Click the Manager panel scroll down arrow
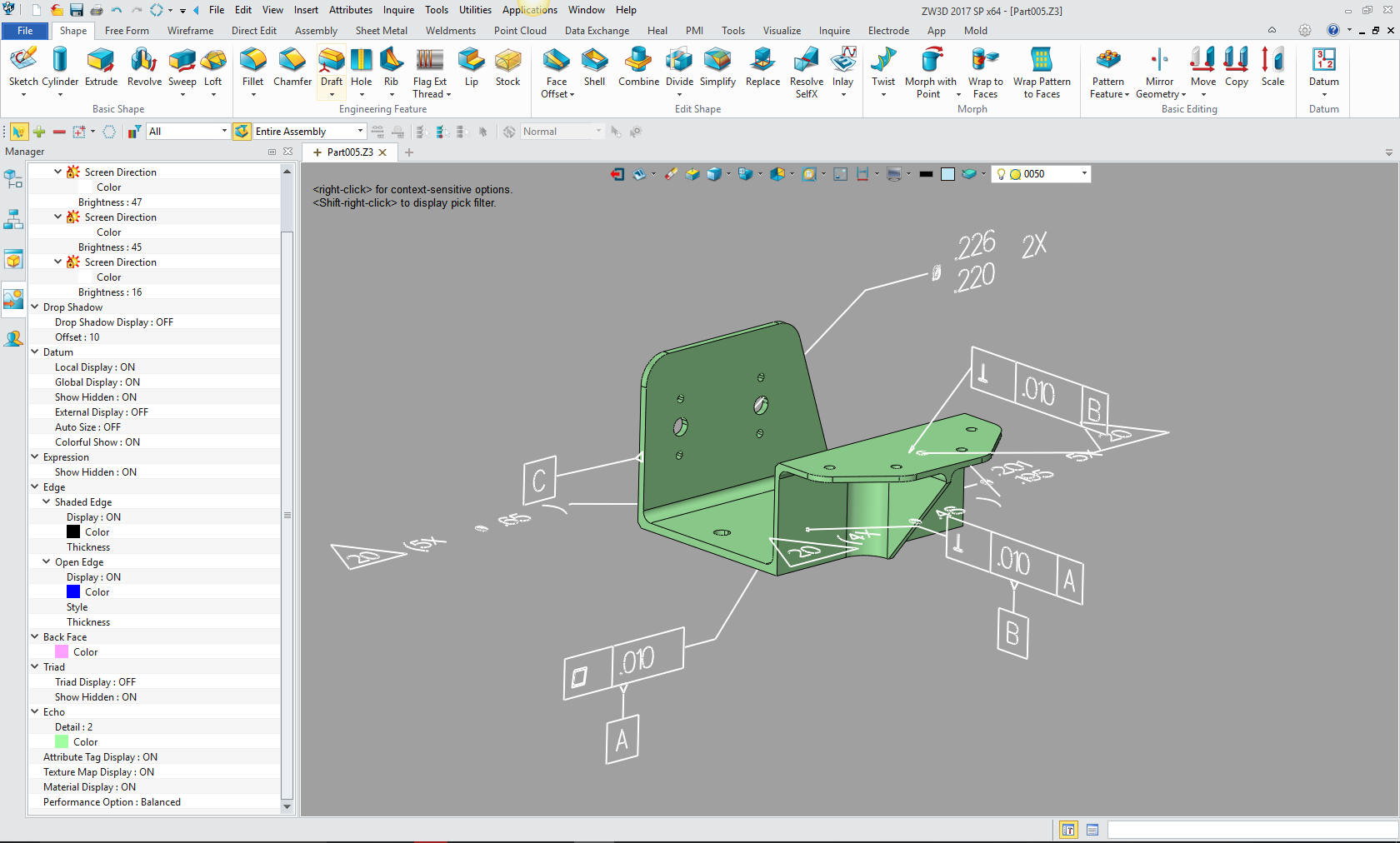1400x843 pixels. tap(287, 806)
